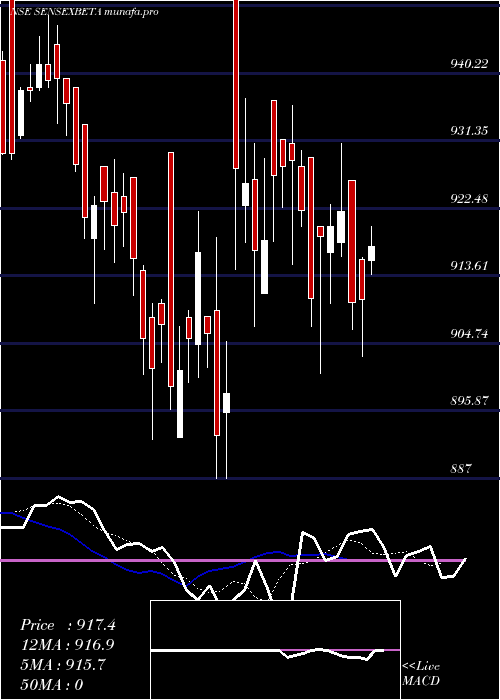Click the '50MA : 0' readout
The height and width of the screenshot is (700, 500).
click(52, 684)
